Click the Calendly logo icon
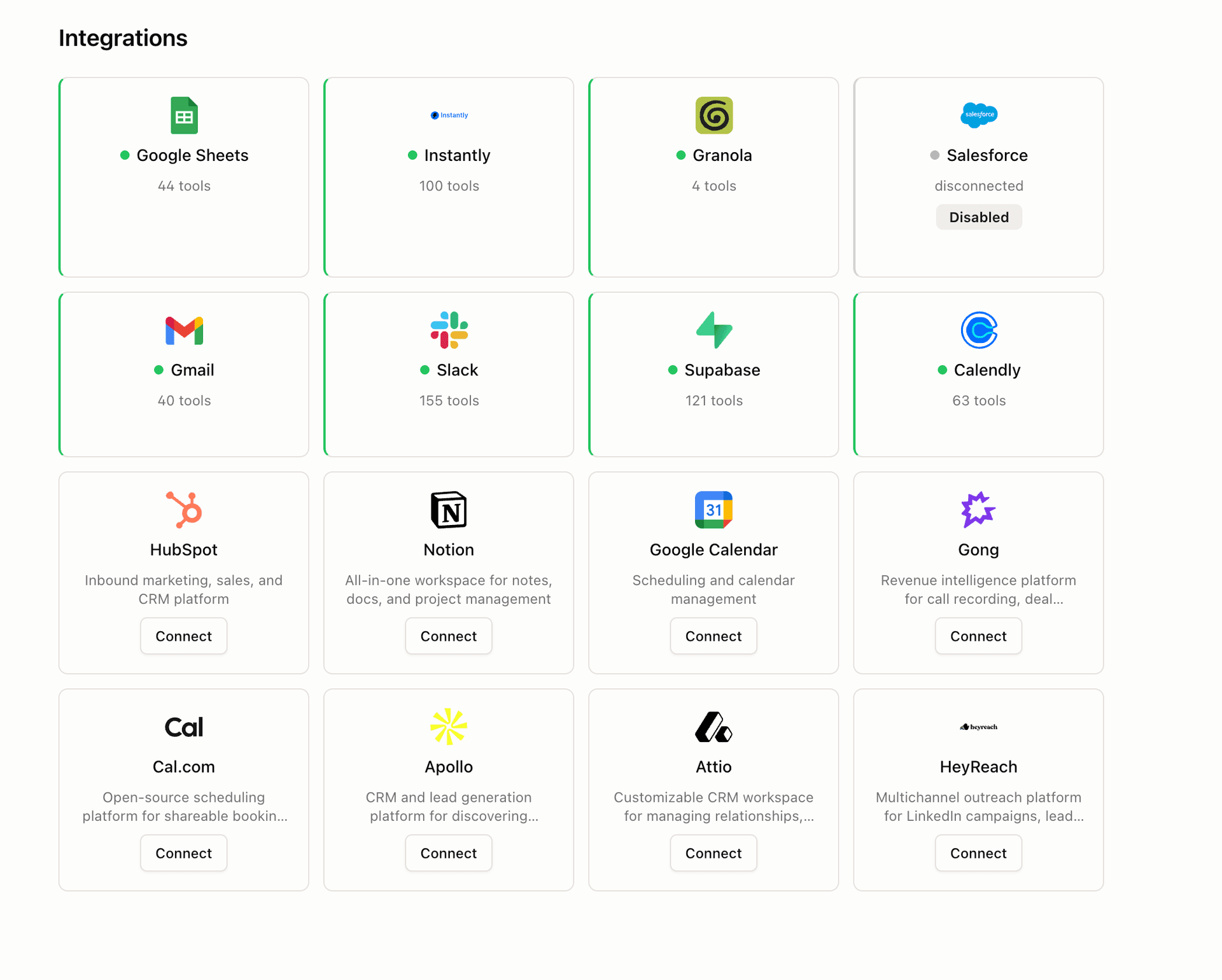This screenshot has height=980, width=1222. coord(978,330)
